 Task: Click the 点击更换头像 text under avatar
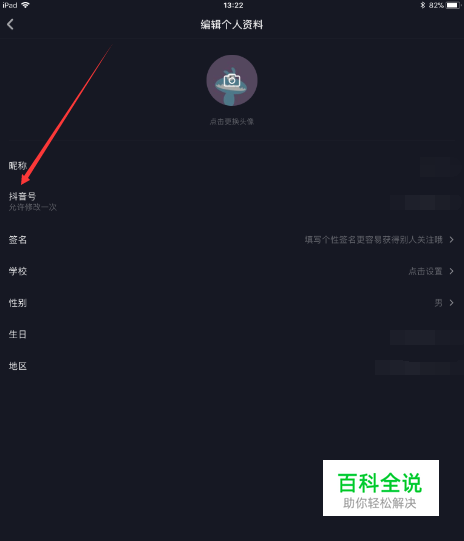[x=232, y=121]
